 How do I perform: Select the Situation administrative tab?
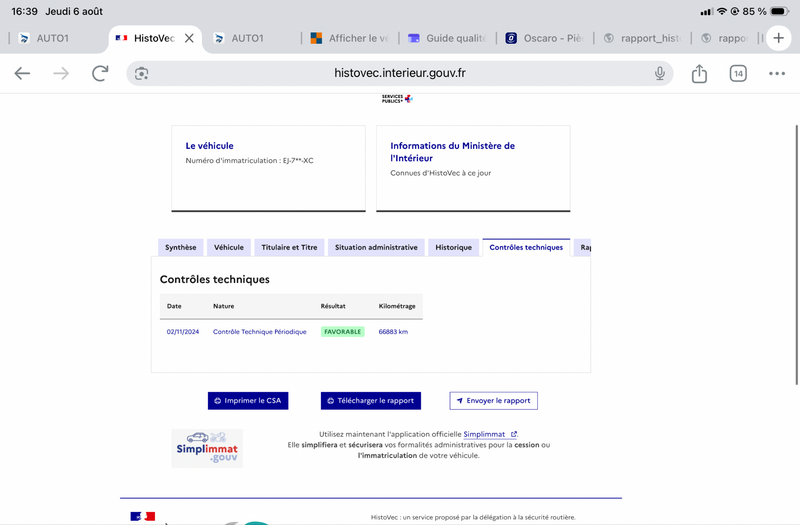click(x=376, y=247)
